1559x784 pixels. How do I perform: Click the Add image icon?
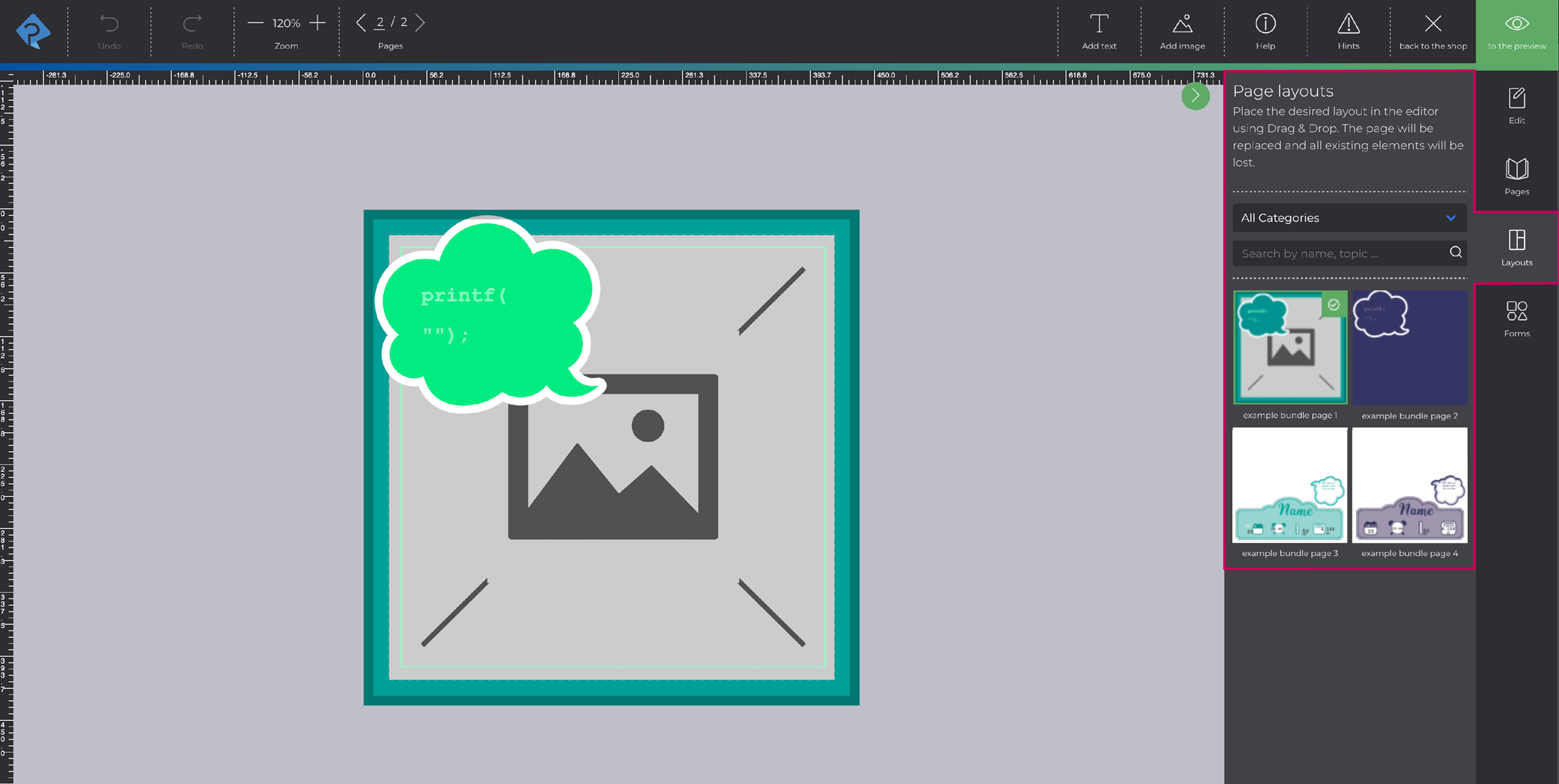coord(1182,25)
